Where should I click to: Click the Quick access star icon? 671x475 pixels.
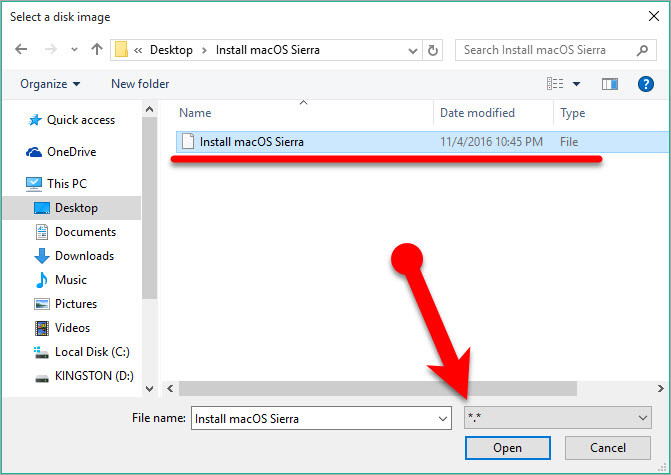click(x=35, y=120)
